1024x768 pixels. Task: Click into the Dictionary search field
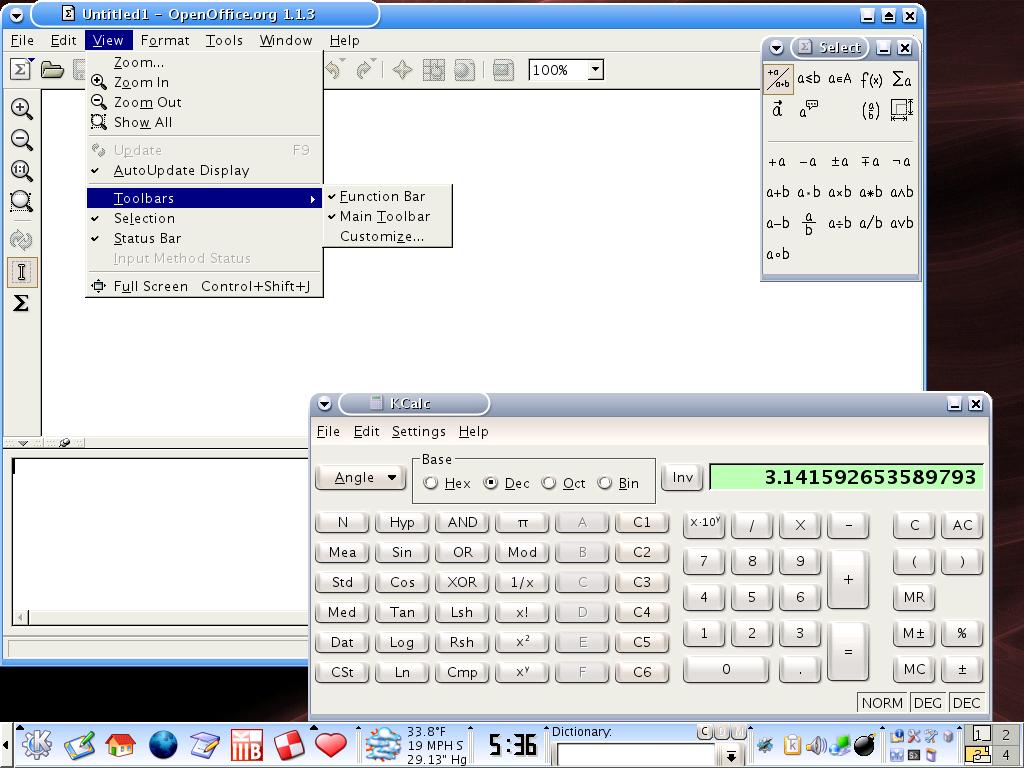click(x=636, y=755)
